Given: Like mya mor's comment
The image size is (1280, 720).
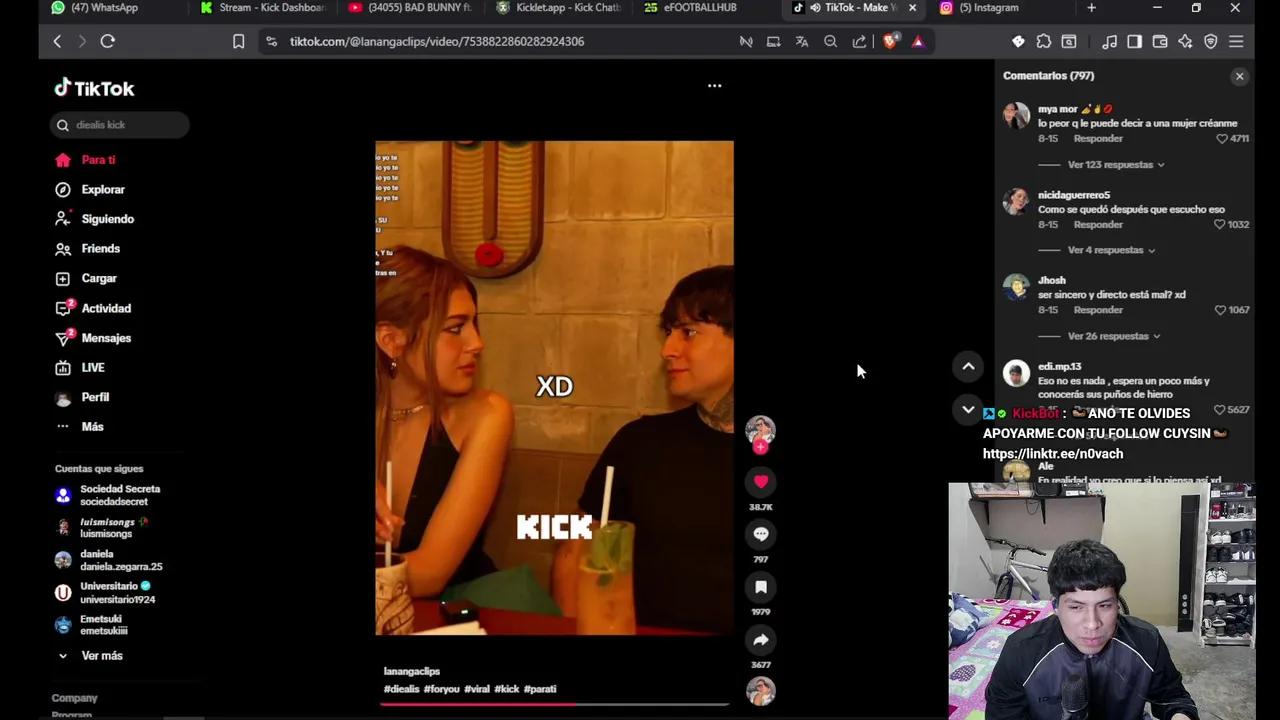Looking at the screenshot, I should (1221, 139).
